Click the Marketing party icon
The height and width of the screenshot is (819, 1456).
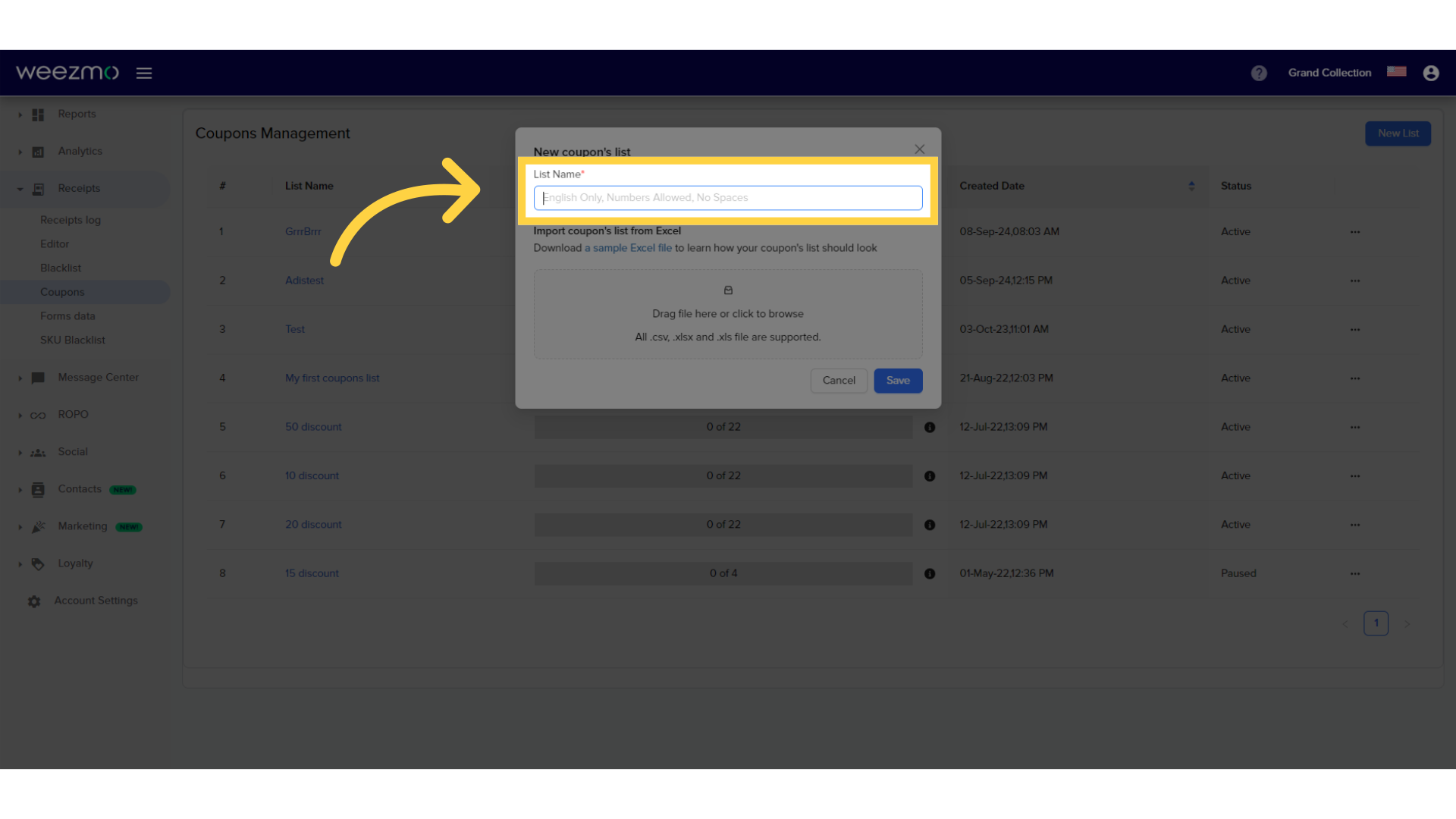point(38,527)
